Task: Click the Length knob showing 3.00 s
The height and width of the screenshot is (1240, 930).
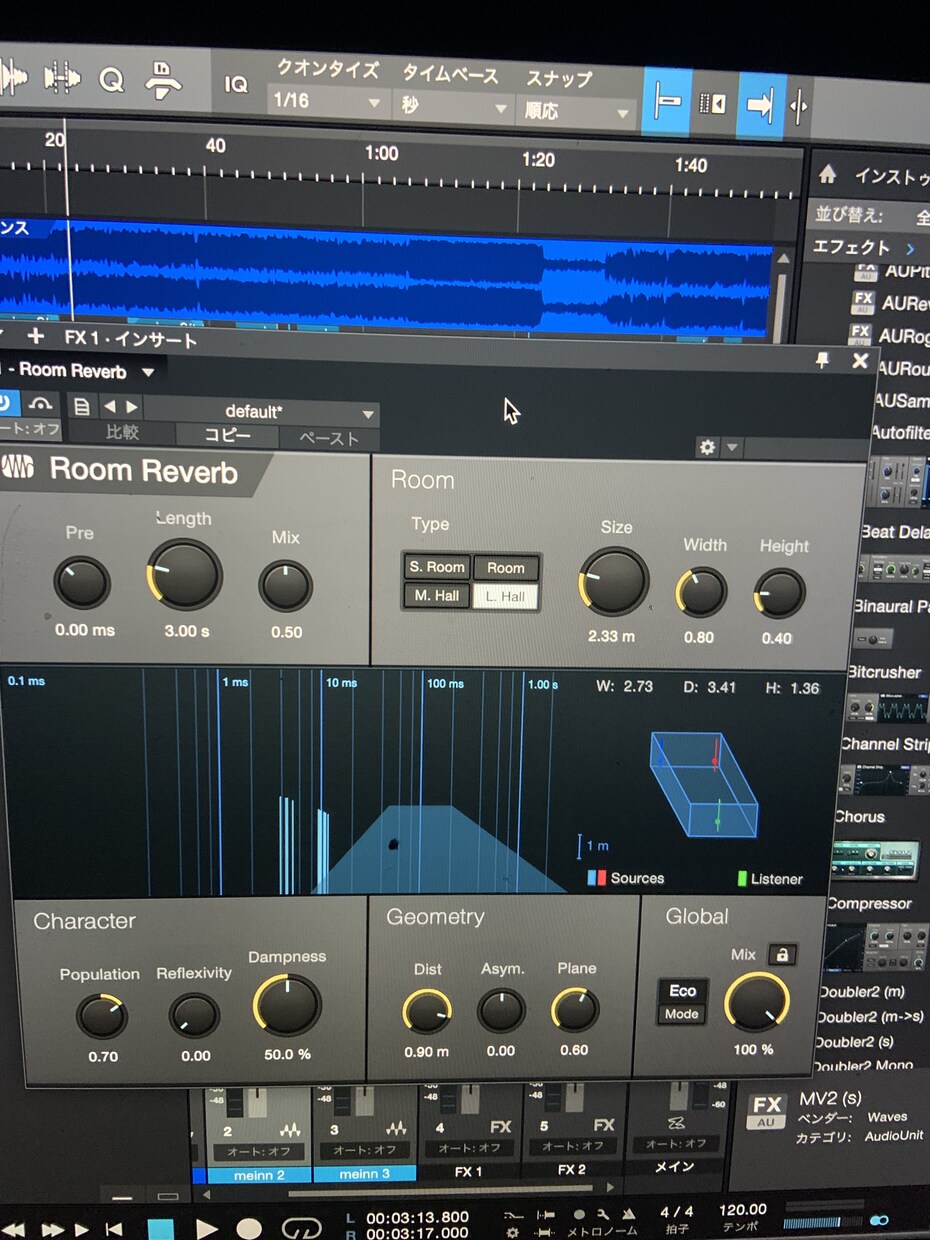Action: [x=184, y=574]
